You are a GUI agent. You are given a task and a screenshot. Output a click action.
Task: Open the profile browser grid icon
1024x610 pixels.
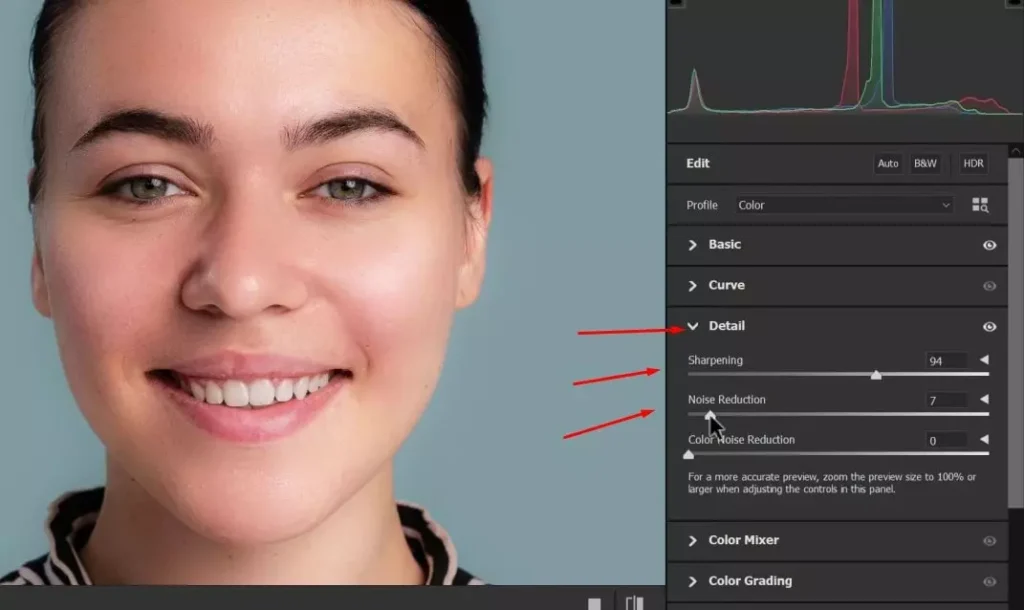pyautogui.click(x=981, y=205)
